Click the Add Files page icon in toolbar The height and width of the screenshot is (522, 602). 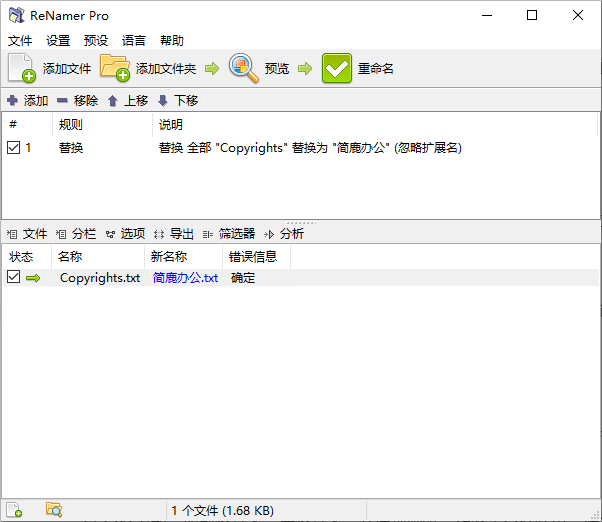click(x=22, y=68)
